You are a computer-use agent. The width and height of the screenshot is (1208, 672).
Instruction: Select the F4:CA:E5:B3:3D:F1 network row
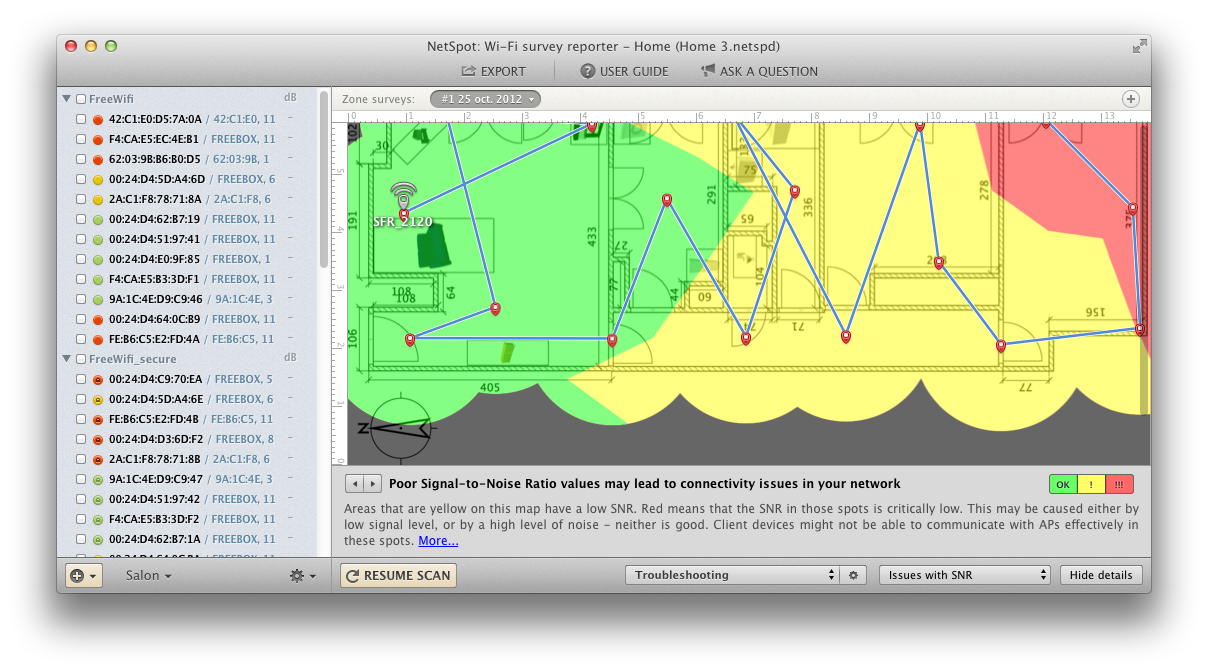[187, 279]
